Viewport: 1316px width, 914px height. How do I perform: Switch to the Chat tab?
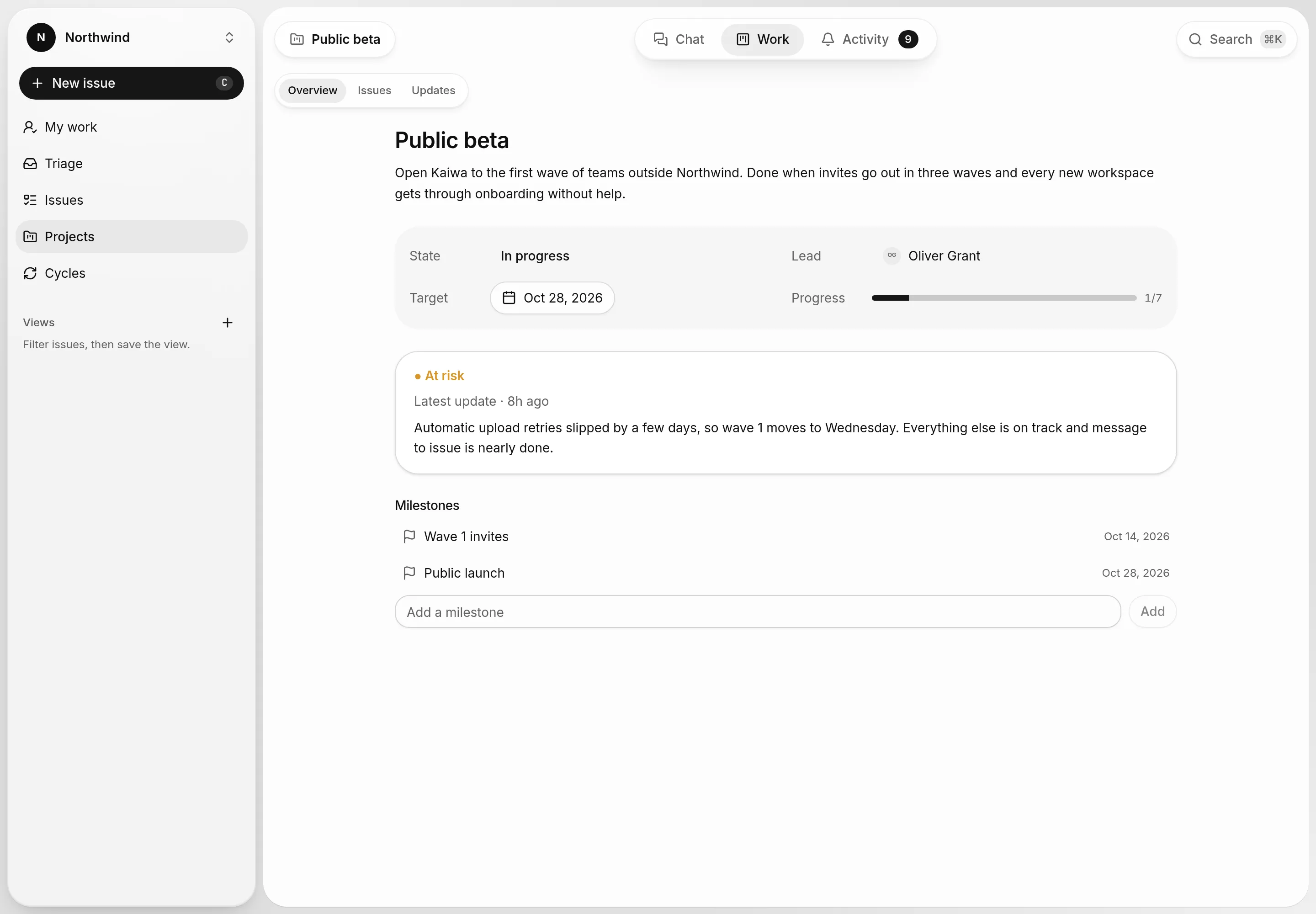(x=679, y=39)
